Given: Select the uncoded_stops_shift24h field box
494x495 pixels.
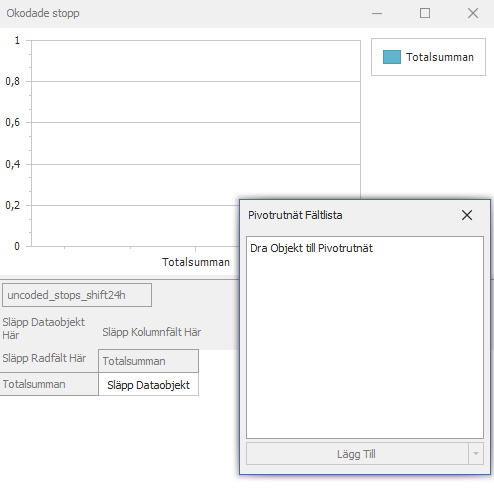Looking at the screenshot, I should pyautogui.click(x=77, y=295).
